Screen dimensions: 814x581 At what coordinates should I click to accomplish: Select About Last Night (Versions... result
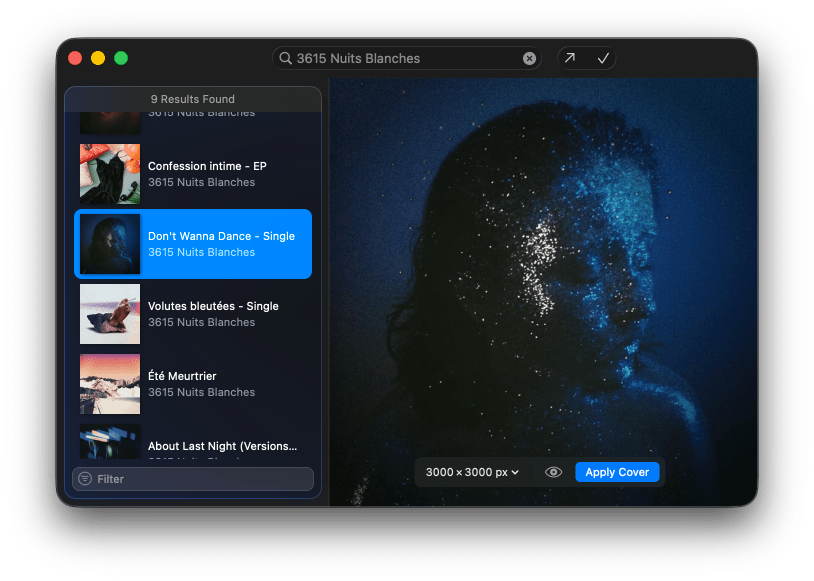193,440
